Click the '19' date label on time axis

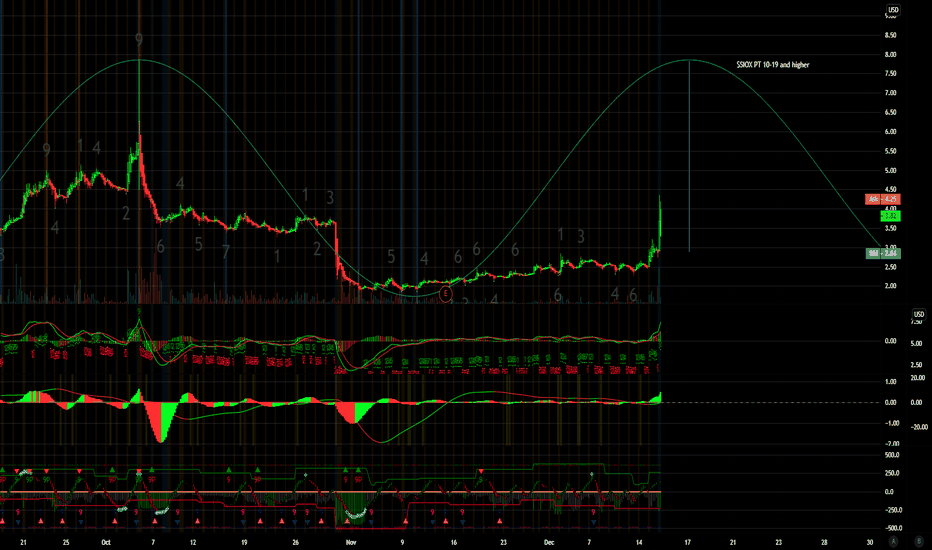[244, 542]
